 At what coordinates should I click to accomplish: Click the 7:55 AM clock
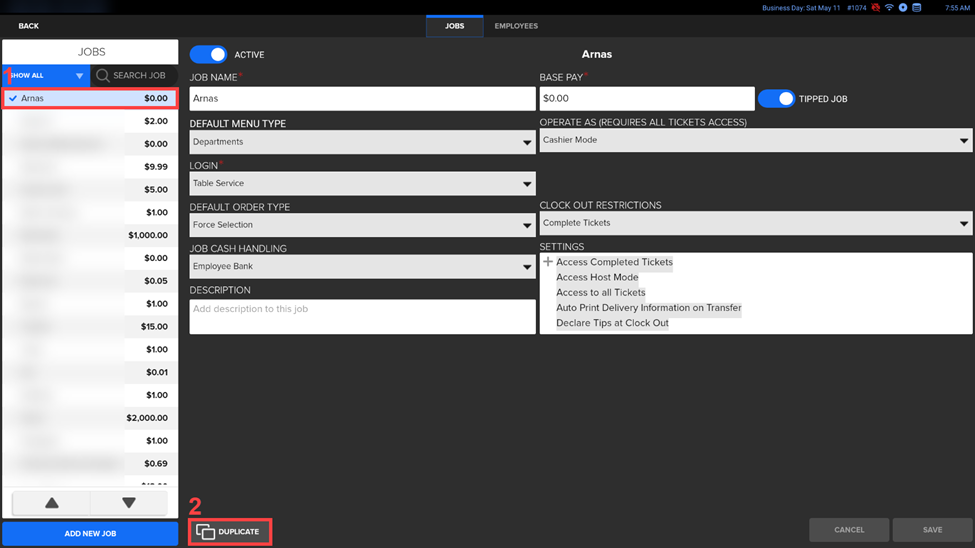coord(957,8)
